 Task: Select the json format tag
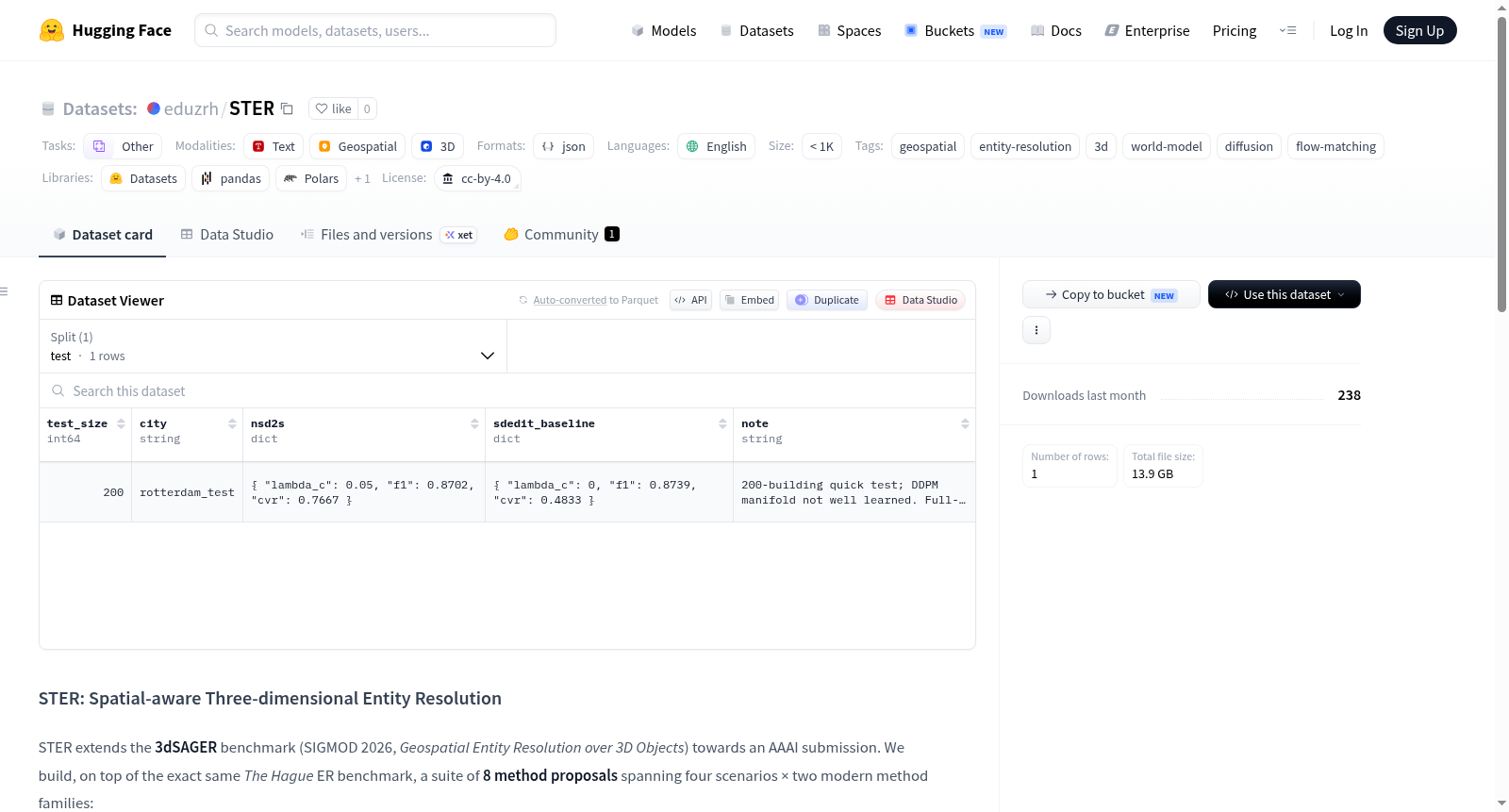pyautogui.click(x=564, y=146)
